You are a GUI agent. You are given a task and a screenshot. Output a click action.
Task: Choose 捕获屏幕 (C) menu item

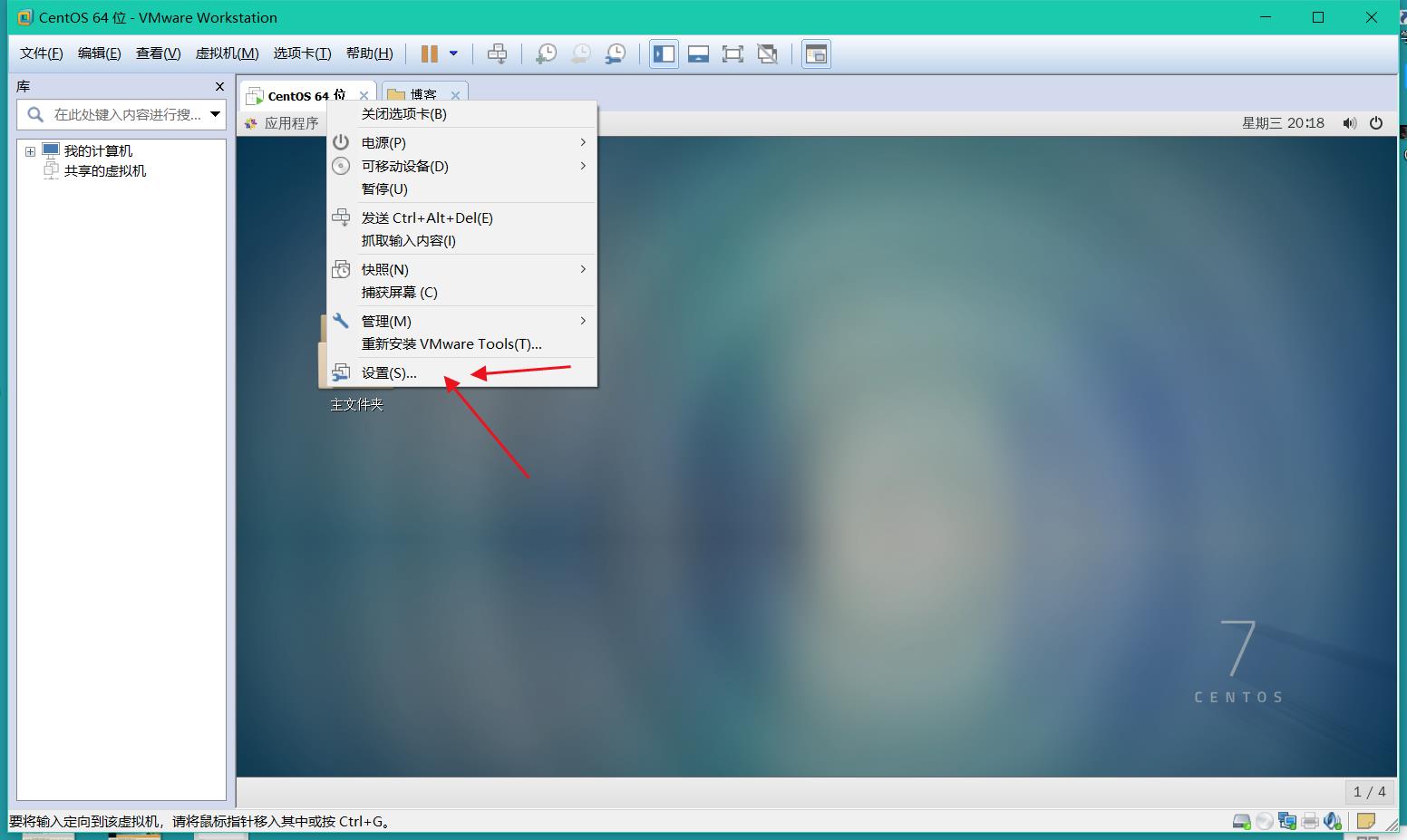tap(462, 292)
